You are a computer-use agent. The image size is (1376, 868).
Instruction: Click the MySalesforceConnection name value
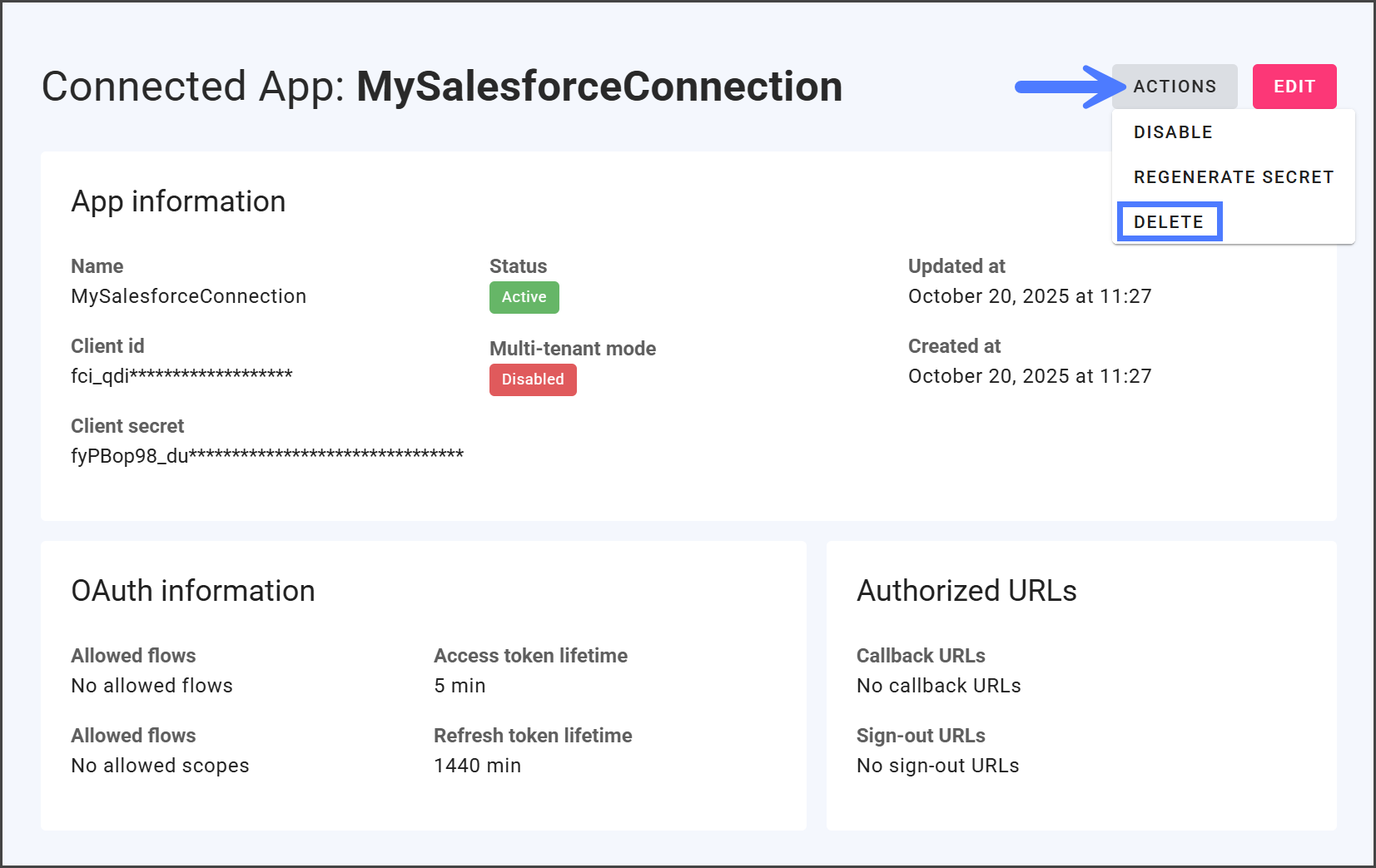(x=188, y=296)
